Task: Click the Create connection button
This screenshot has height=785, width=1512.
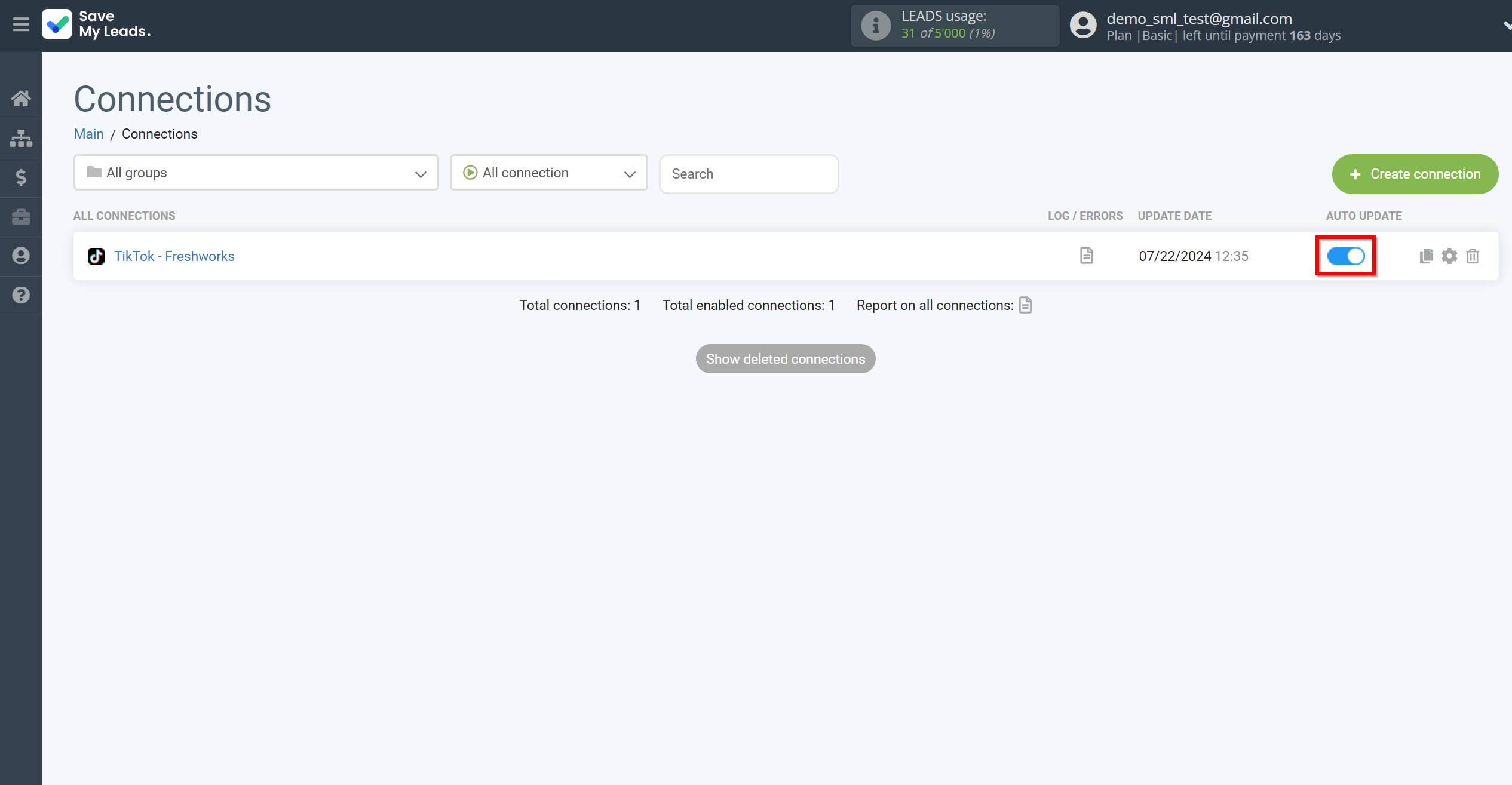Action: pos(1414,173)
